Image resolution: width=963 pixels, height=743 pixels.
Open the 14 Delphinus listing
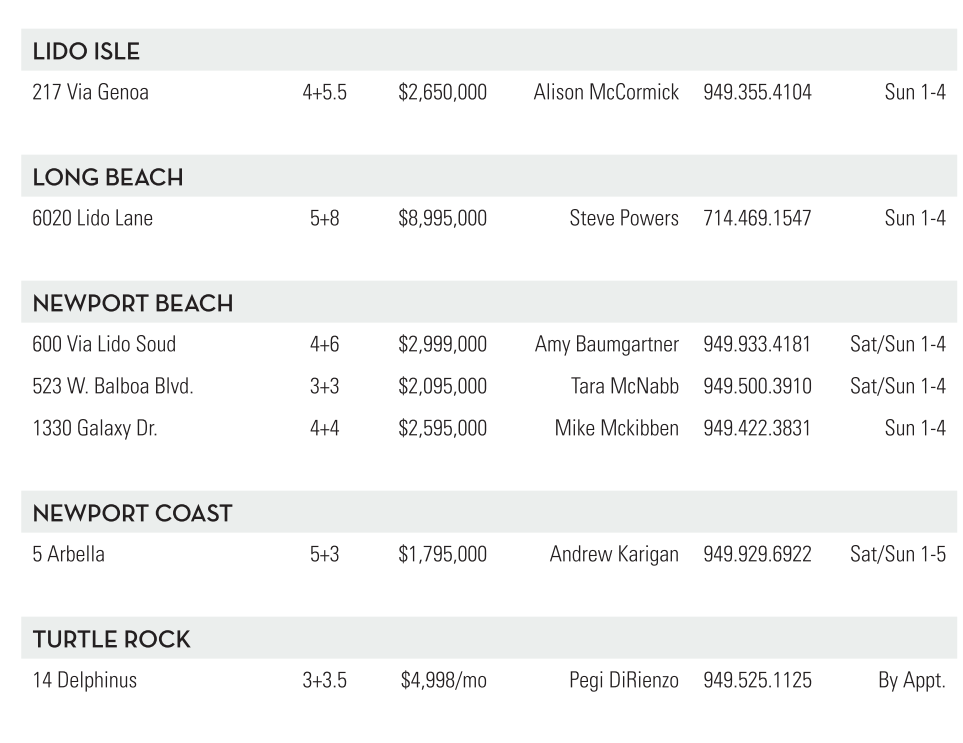85,681
